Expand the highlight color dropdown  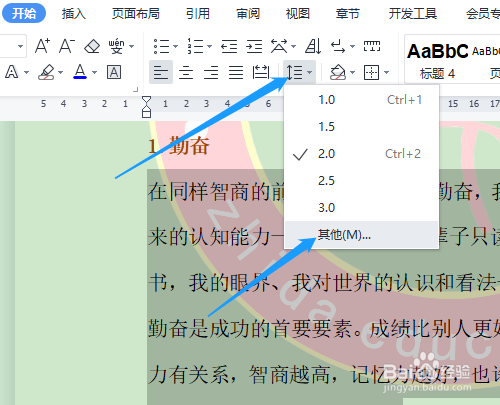pos(60,72)
